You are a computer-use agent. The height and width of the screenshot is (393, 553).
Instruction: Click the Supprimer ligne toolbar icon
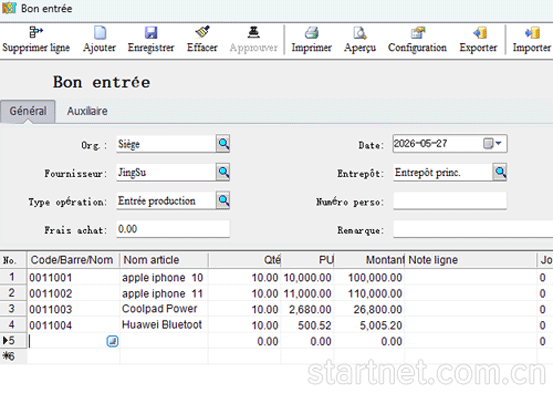(36, 33)
